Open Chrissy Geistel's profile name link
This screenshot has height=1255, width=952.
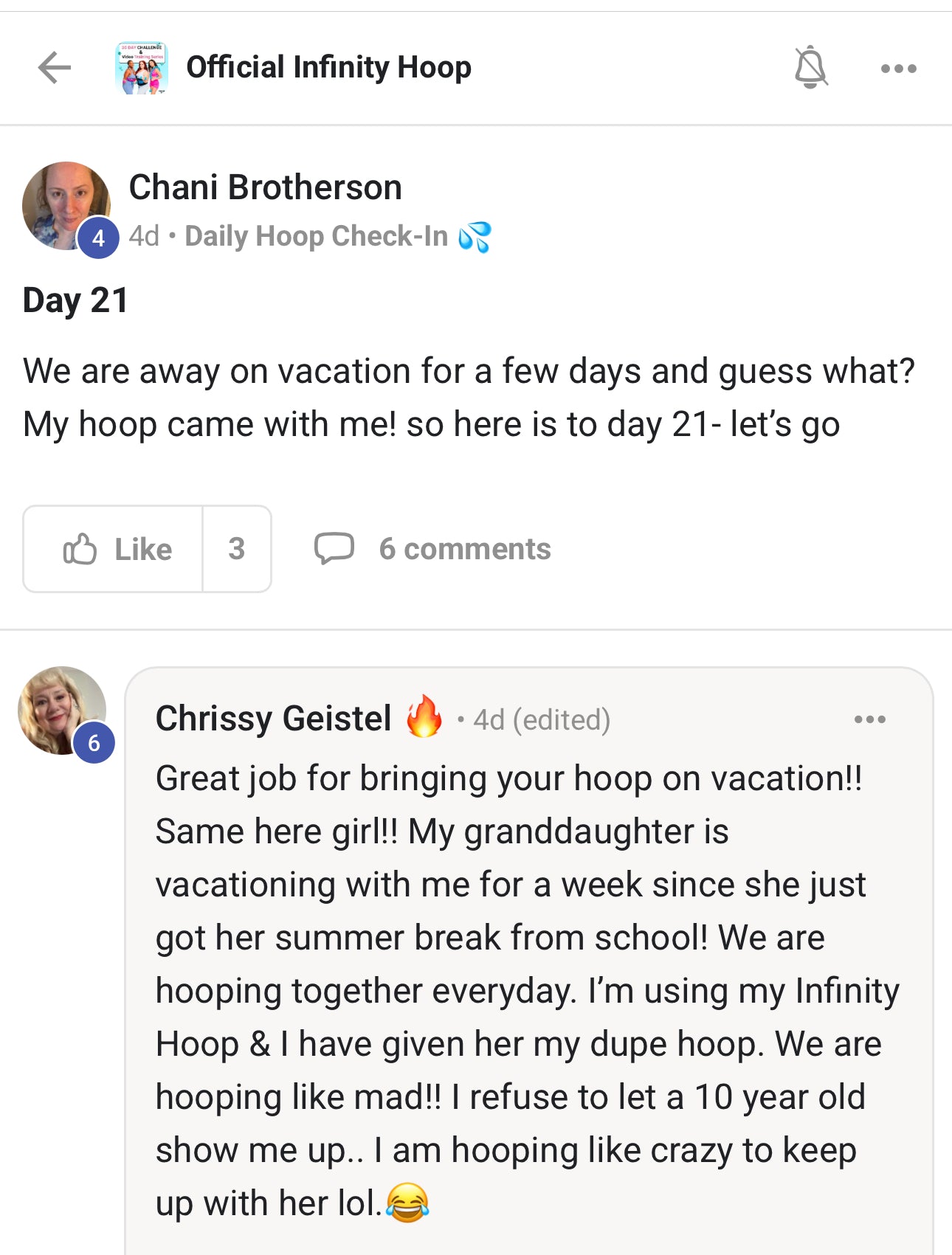(x=273, y=719)
